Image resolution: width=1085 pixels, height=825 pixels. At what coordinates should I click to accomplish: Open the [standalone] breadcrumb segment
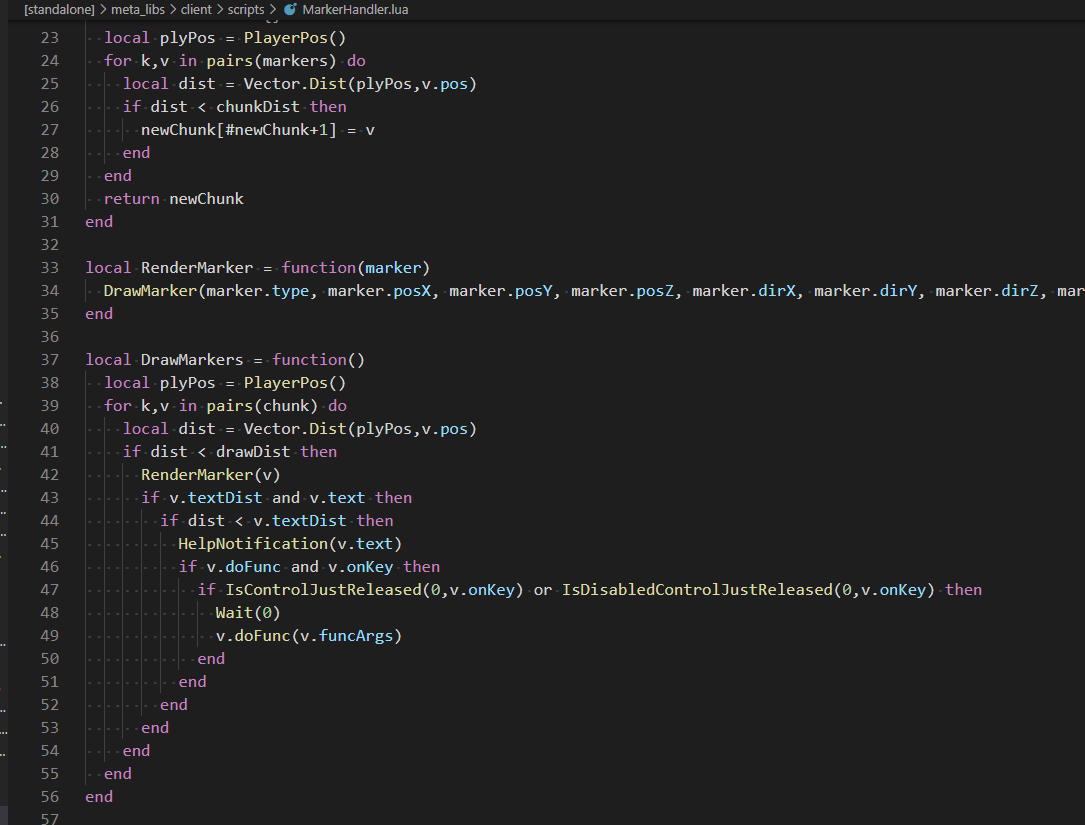pos(59,10)
